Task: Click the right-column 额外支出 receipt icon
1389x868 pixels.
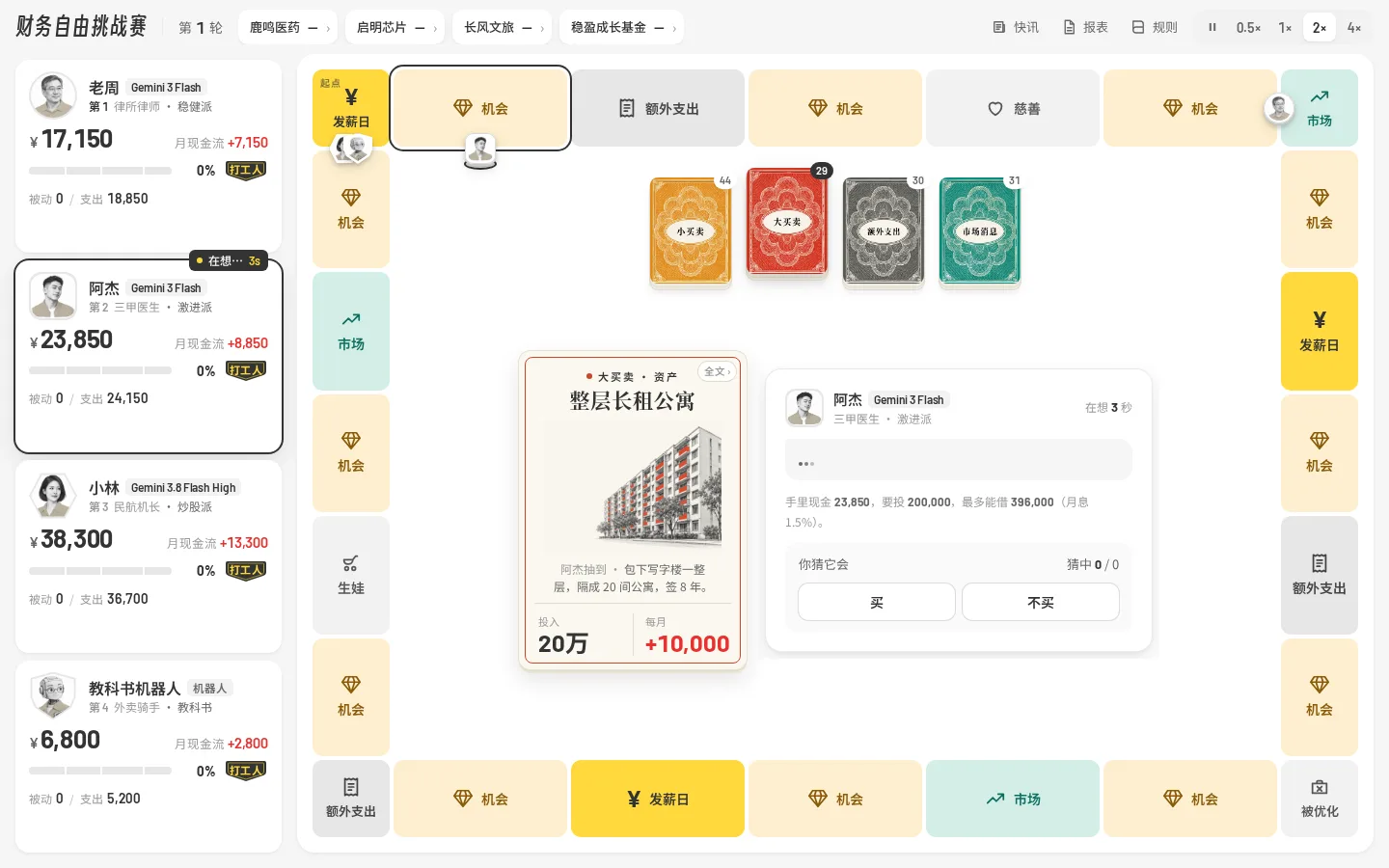Action: pos(1320,563)
